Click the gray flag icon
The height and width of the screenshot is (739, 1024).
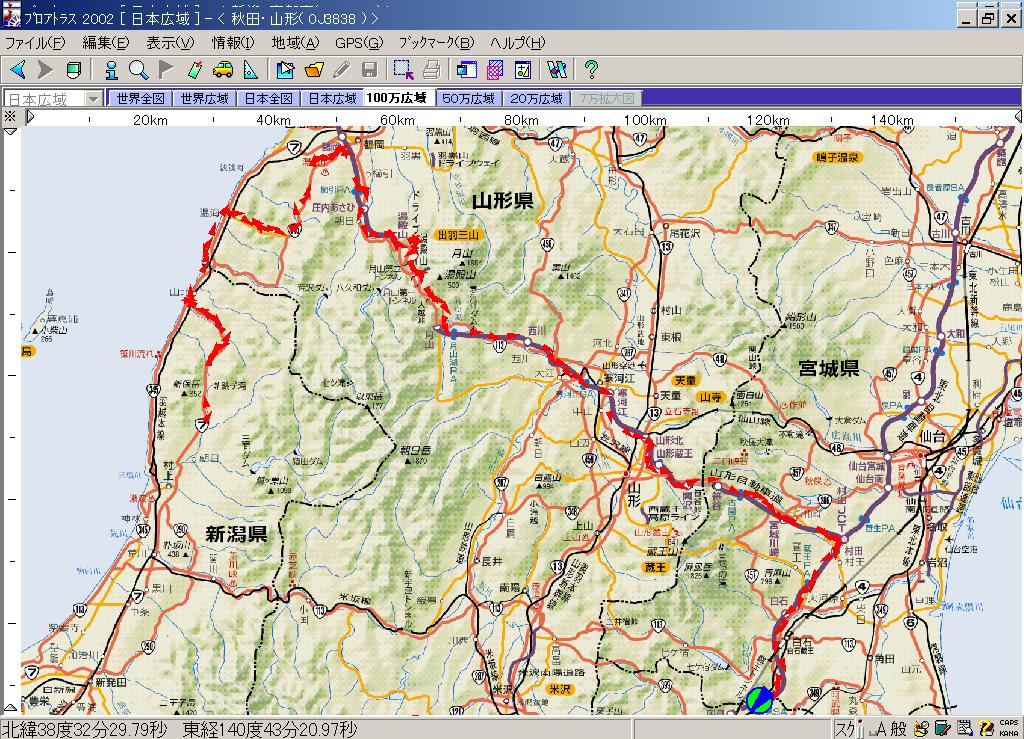[166, 69]
